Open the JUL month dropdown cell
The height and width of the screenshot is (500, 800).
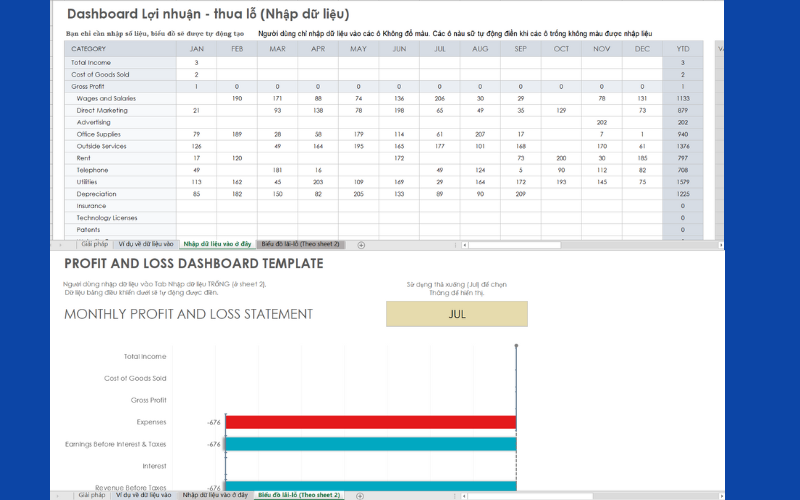click(455, 314)
